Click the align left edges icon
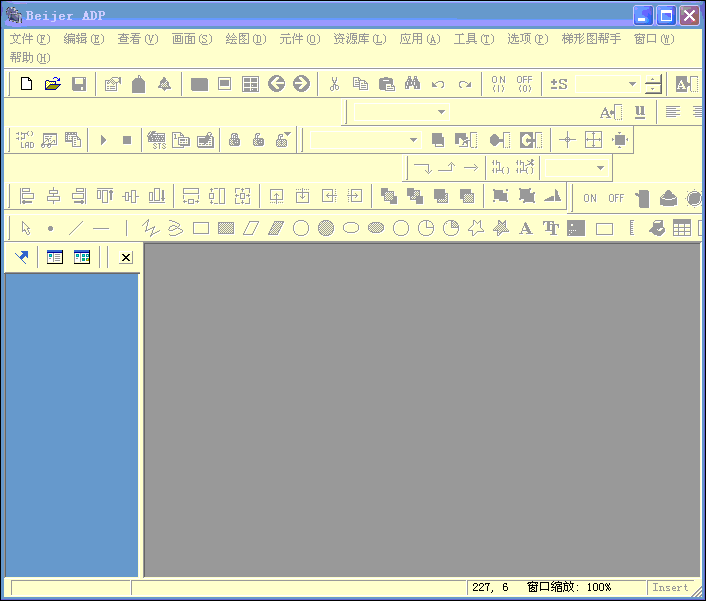The width and height of the screenshot is (706, 601). point(27,196)
